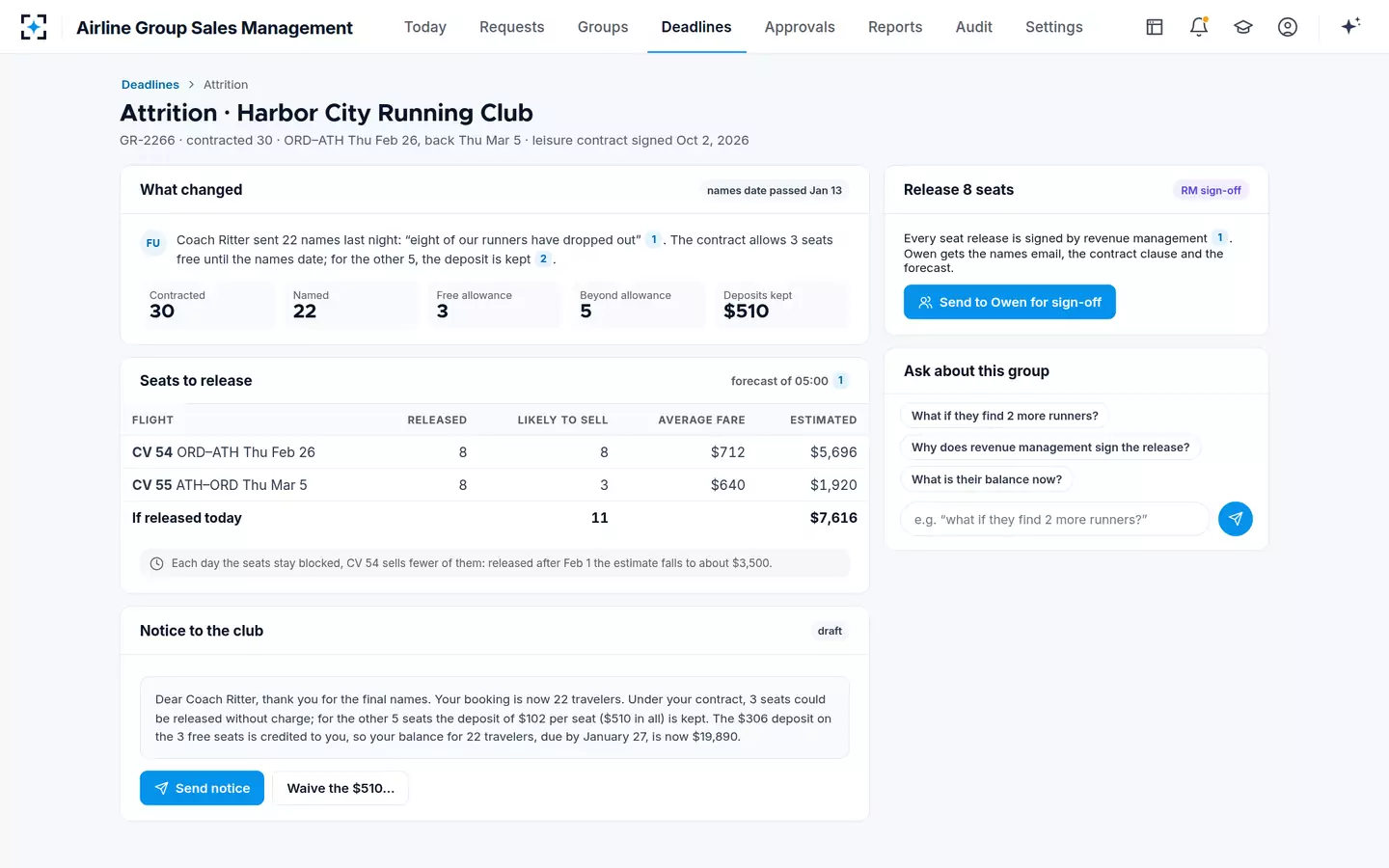The height and width of the screenshot is (868, 1389).
Task: Submit the question with paper plane button
Action: click(1236, 519)
